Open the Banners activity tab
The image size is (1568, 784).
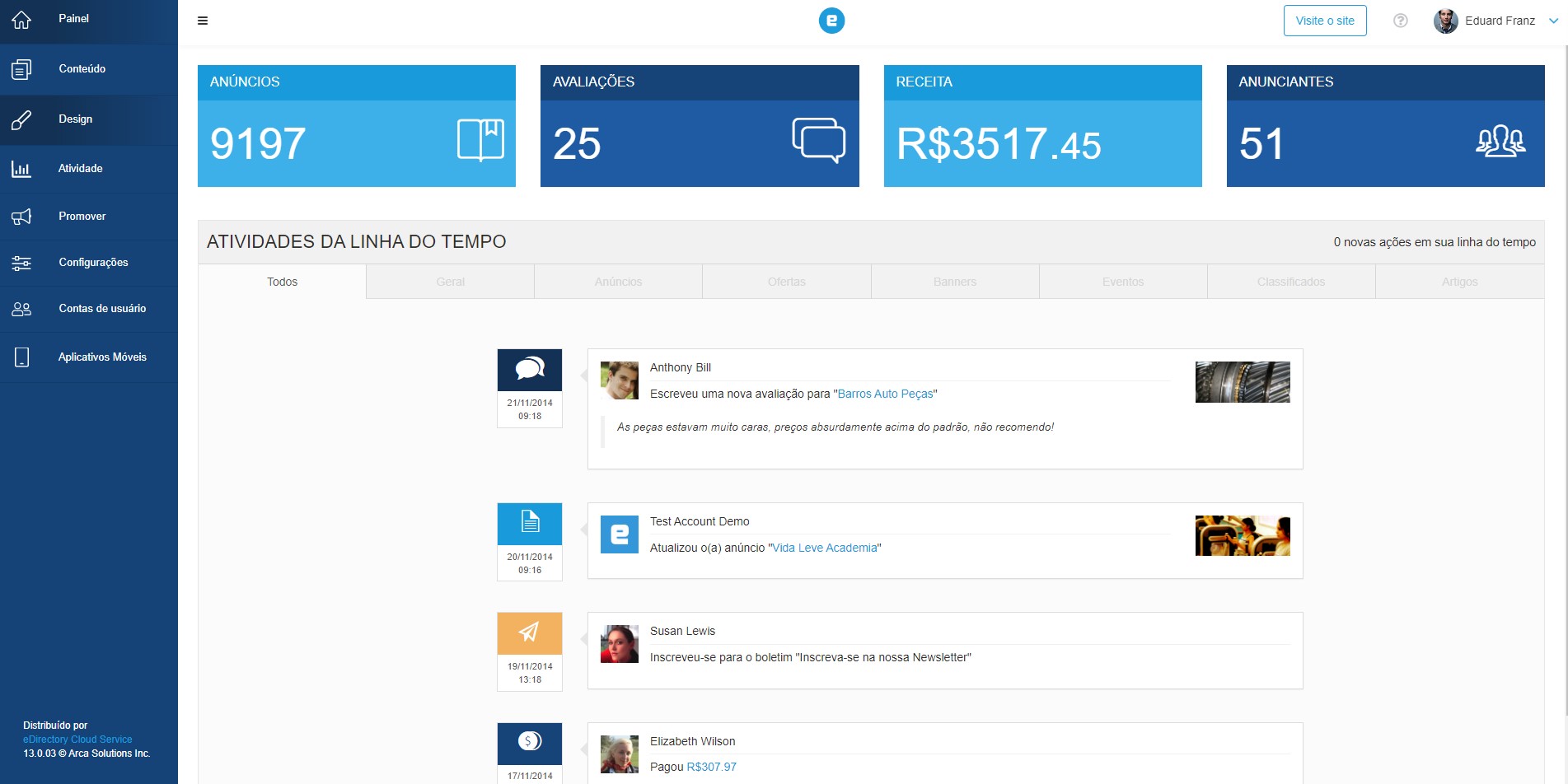[954, 281]
